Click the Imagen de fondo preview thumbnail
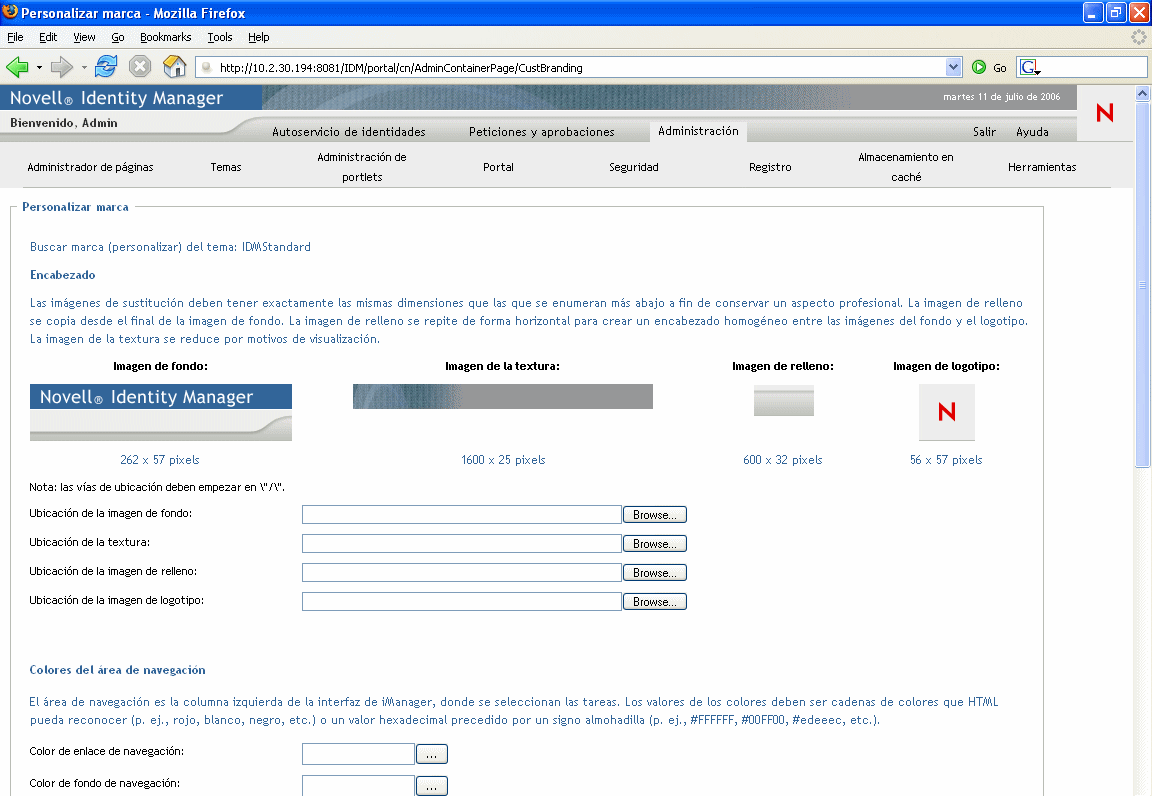Screen dimensions: 1152x796 pos(161,412)
